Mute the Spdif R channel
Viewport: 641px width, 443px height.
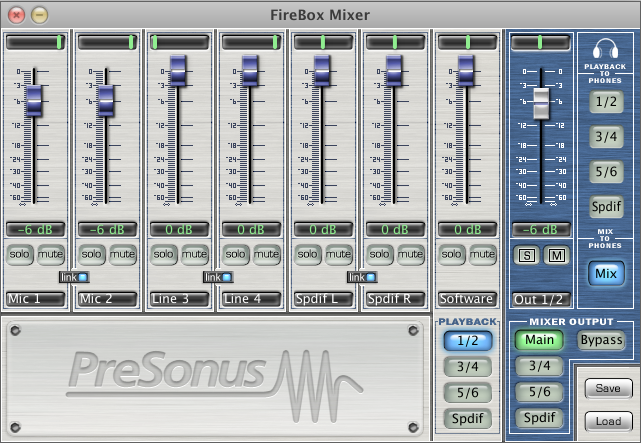point(410,255)
